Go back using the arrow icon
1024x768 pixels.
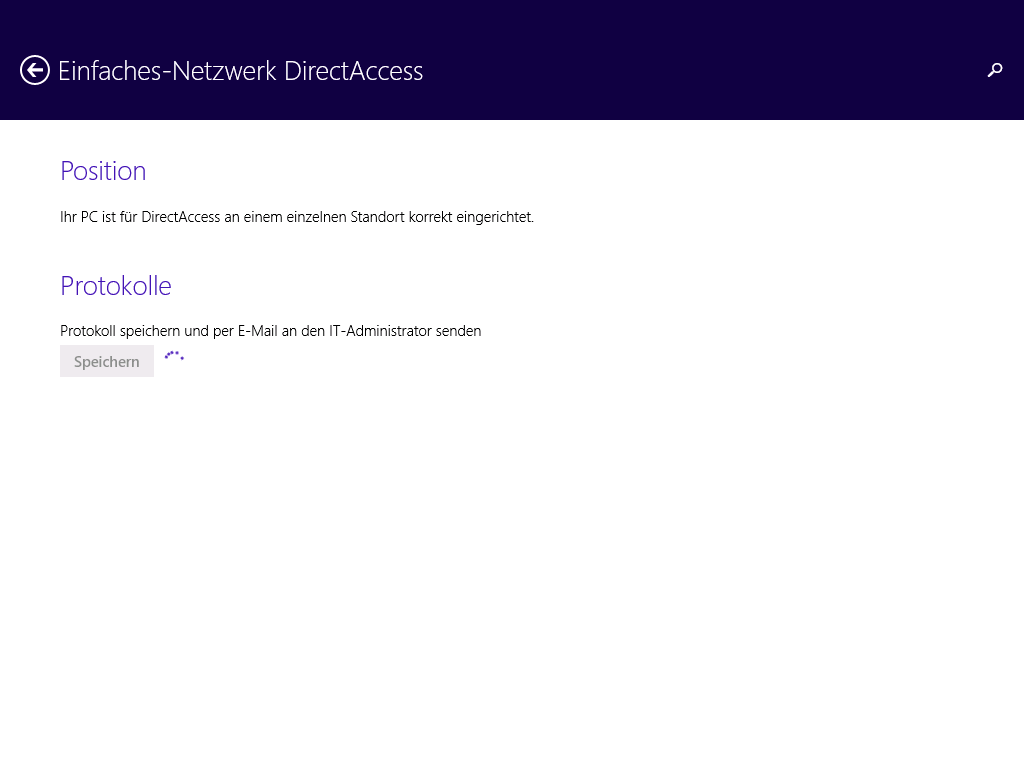(x=35, y=71)
